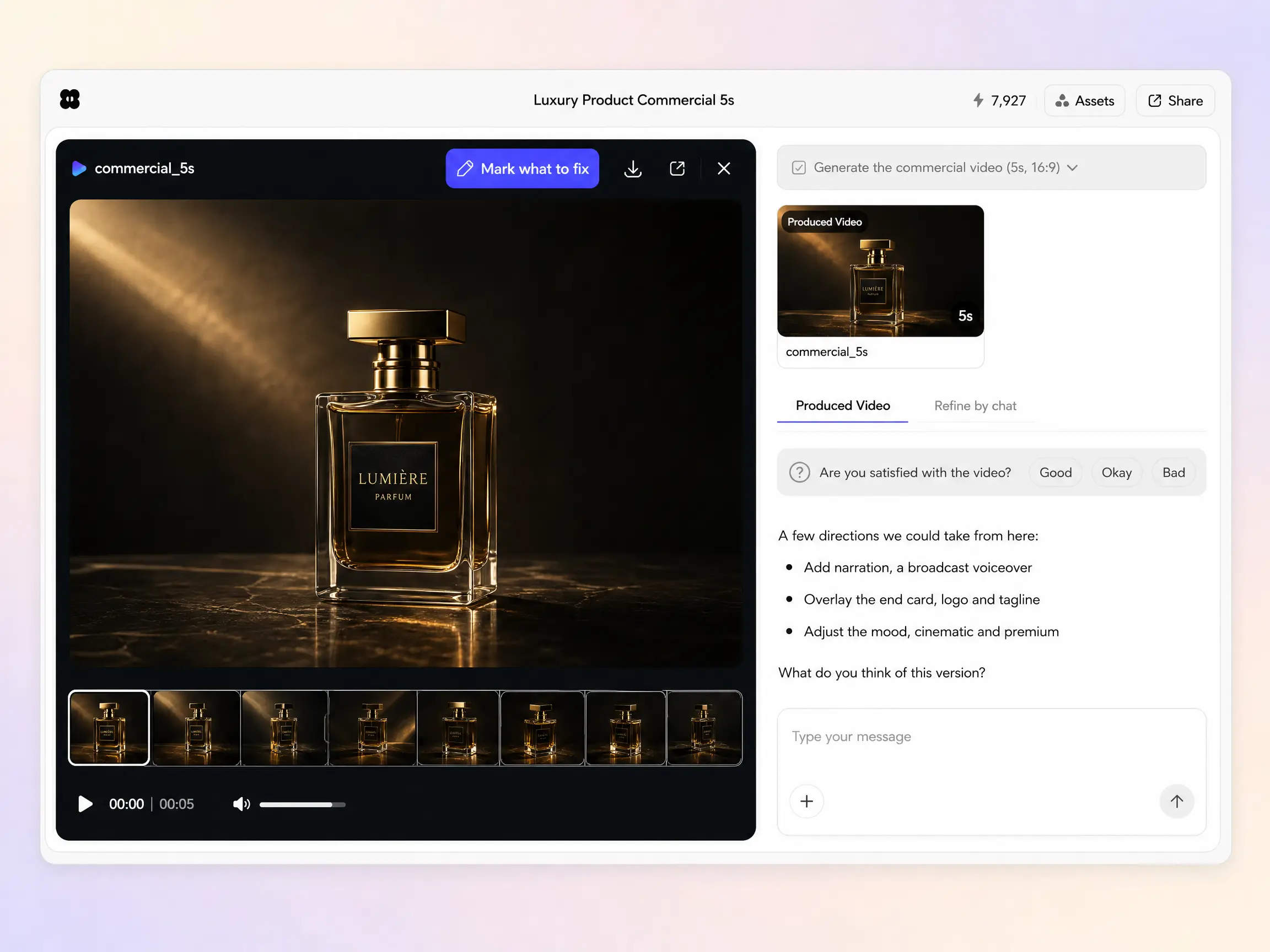Switch to the Produced Video tab

point(842,405)
